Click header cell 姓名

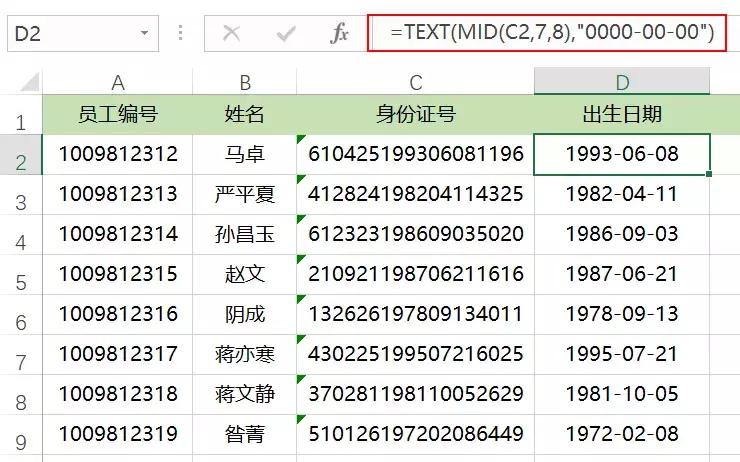click(x=244, y=115)
